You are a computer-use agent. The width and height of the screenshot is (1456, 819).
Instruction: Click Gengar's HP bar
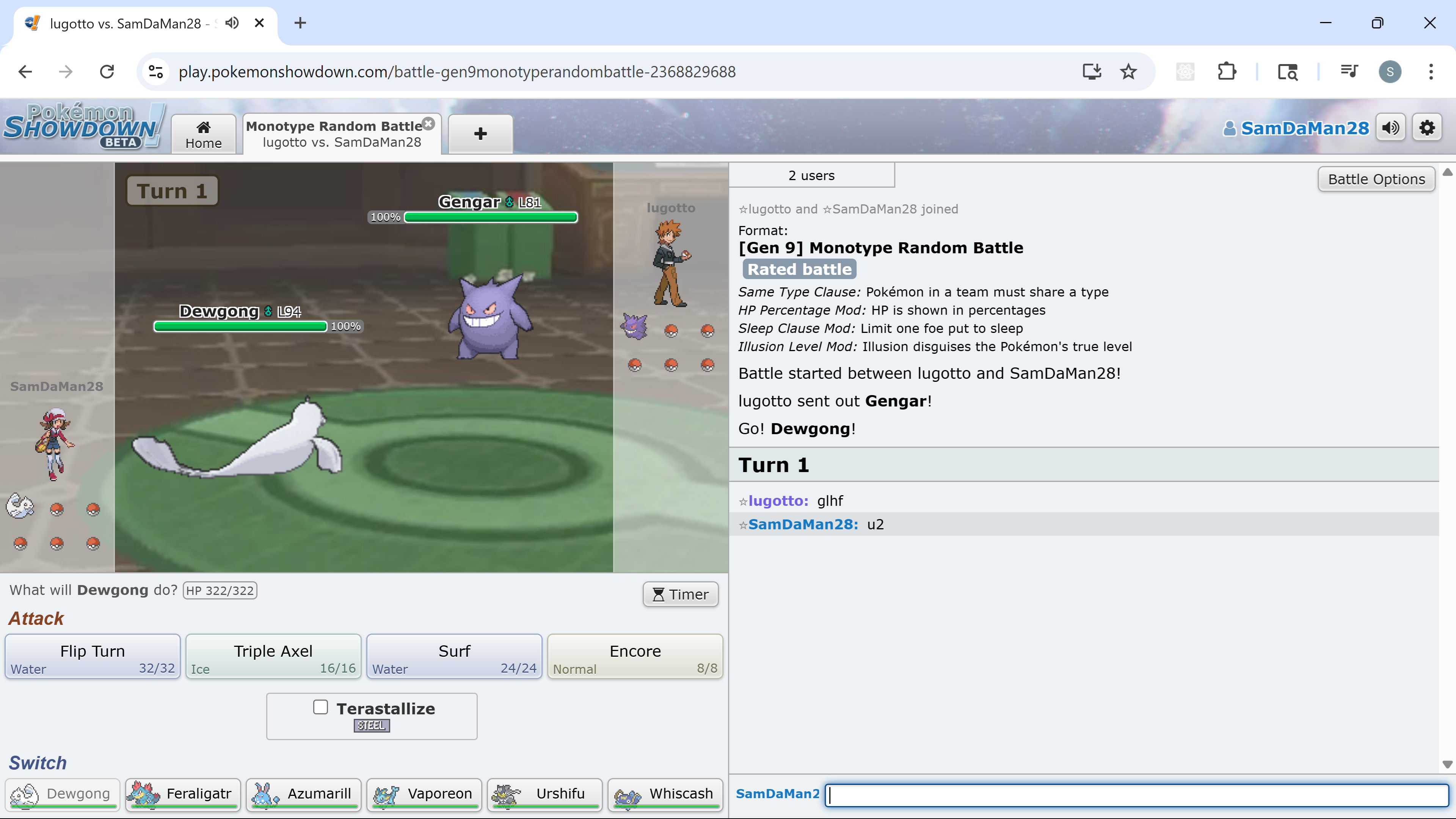click(491, 217)
